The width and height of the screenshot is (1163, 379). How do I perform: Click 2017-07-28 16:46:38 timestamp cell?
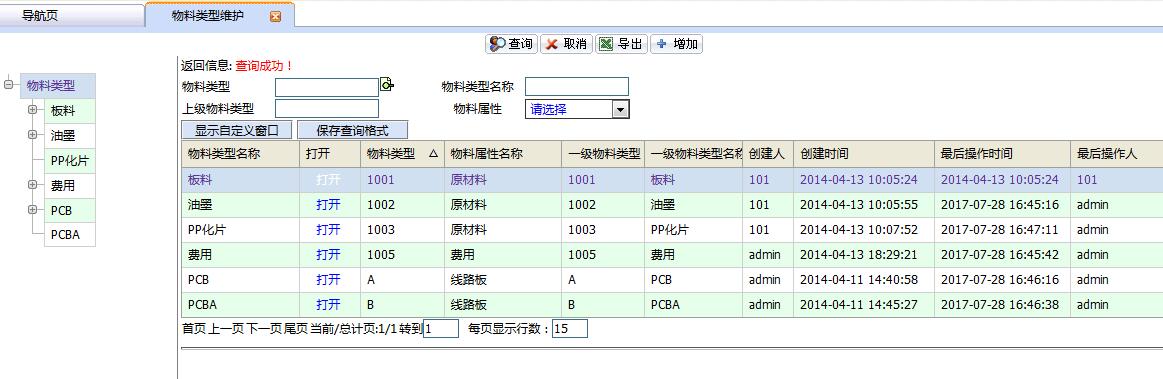(x=1002, y=305)
